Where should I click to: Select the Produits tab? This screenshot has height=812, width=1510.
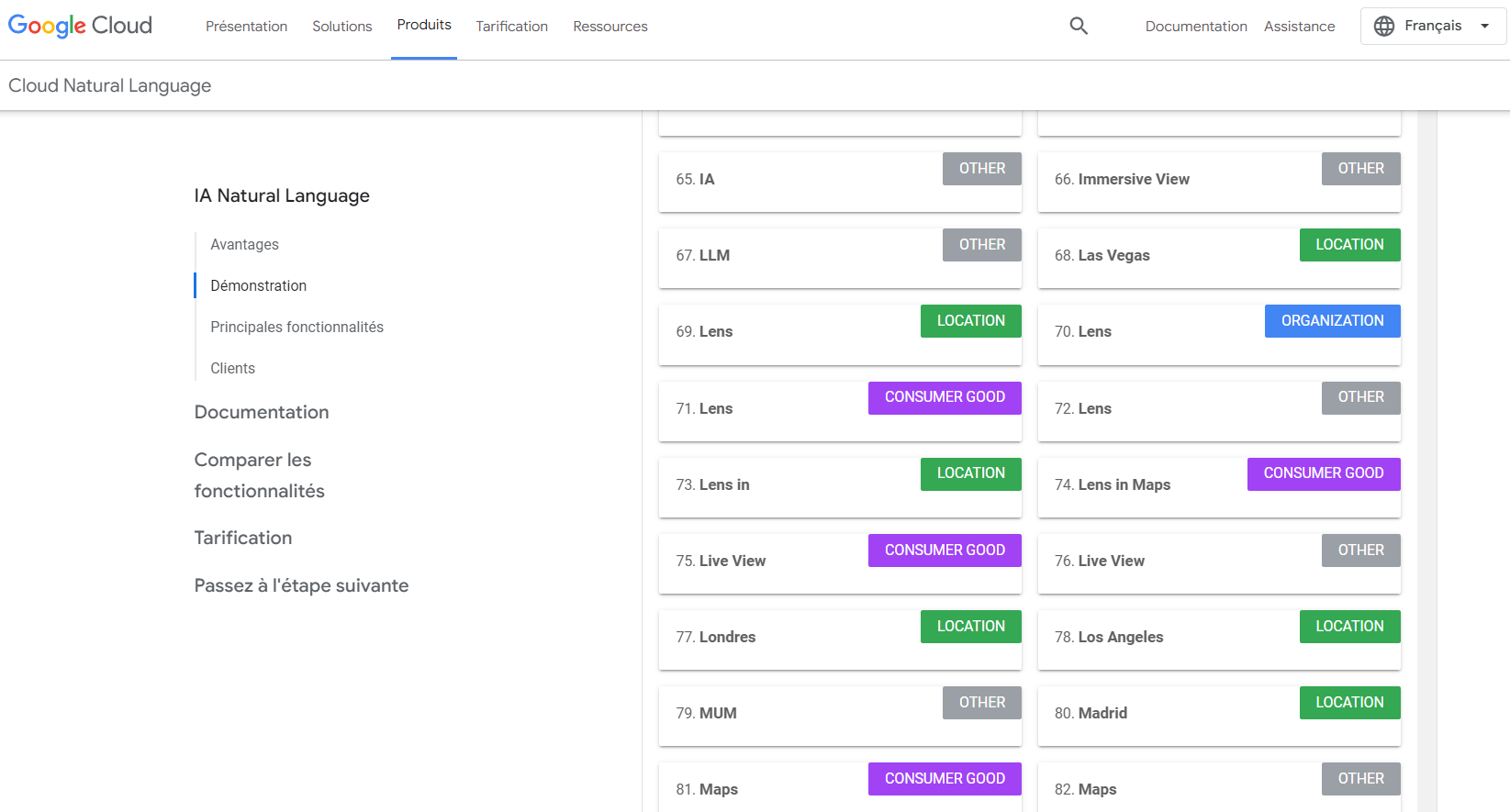coord(424,25)
